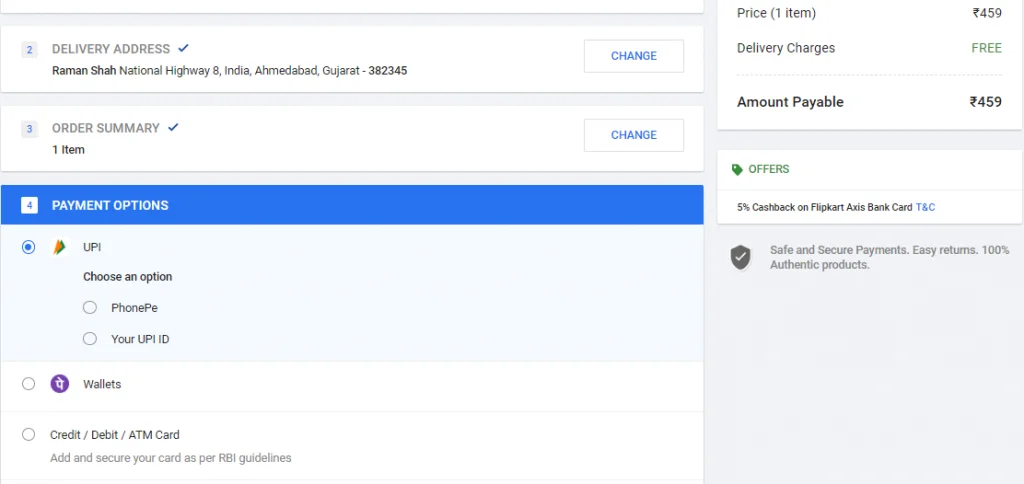Select the Your UPI ID radio option
Viewport: 1024px width, 484px height.
[90, 339]
